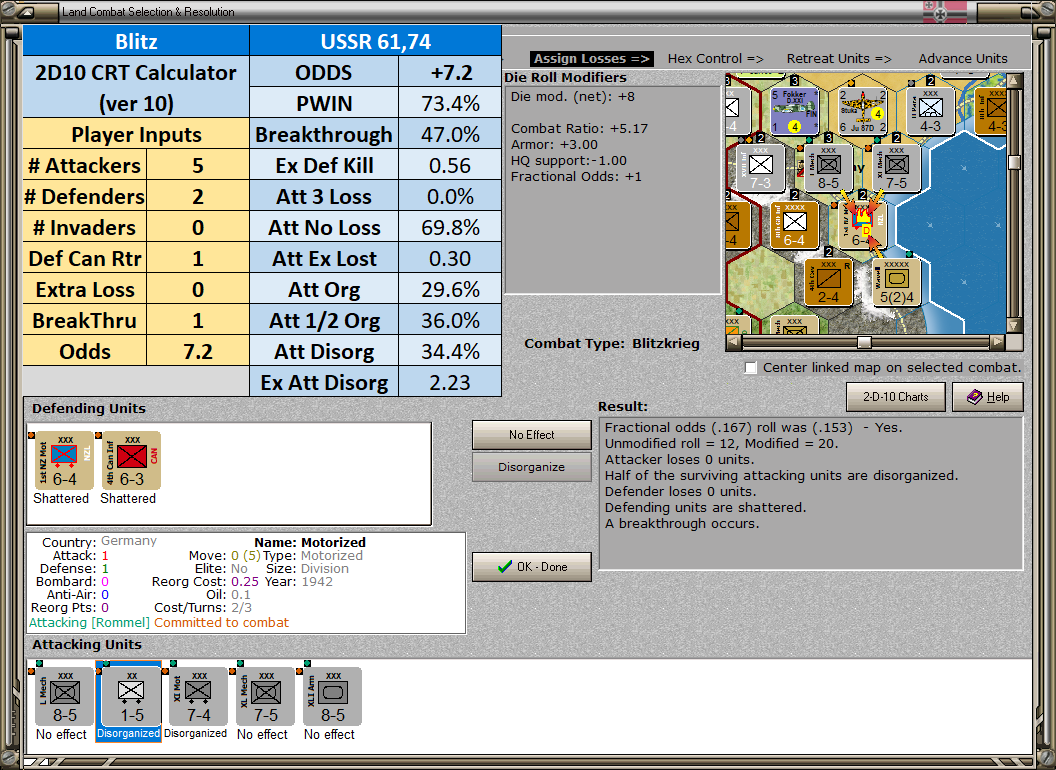
Task: Go to the Hex Control step
Action: [715, 59]
